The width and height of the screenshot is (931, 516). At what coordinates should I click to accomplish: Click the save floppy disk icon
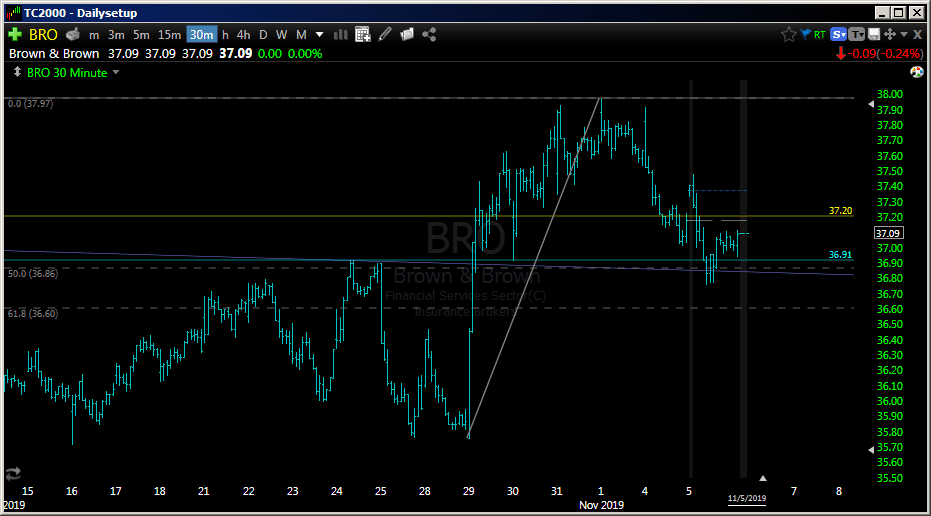874,34
